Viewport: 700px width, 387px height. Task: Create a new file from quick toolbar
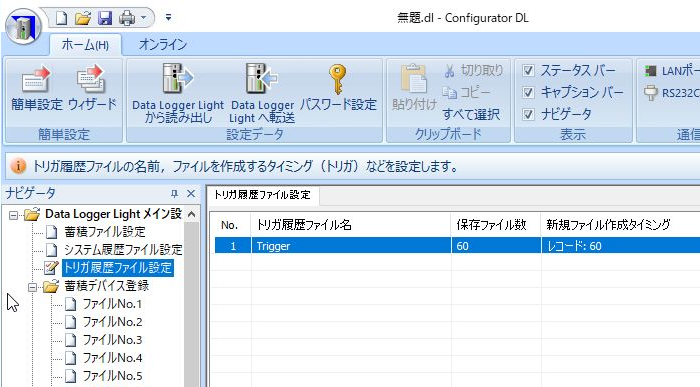(61, 18)
